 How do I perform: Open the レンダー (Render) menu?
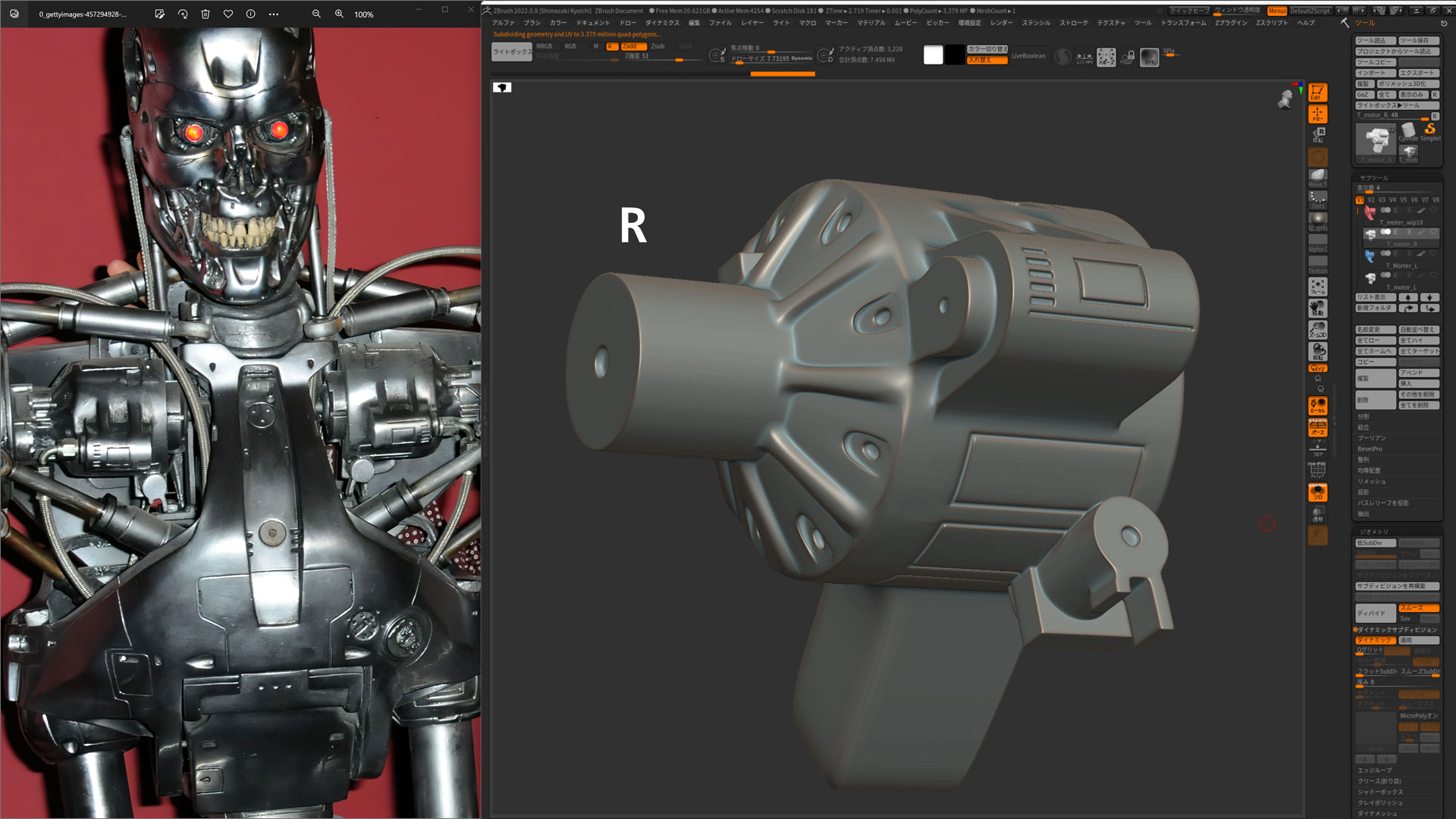1001,23
